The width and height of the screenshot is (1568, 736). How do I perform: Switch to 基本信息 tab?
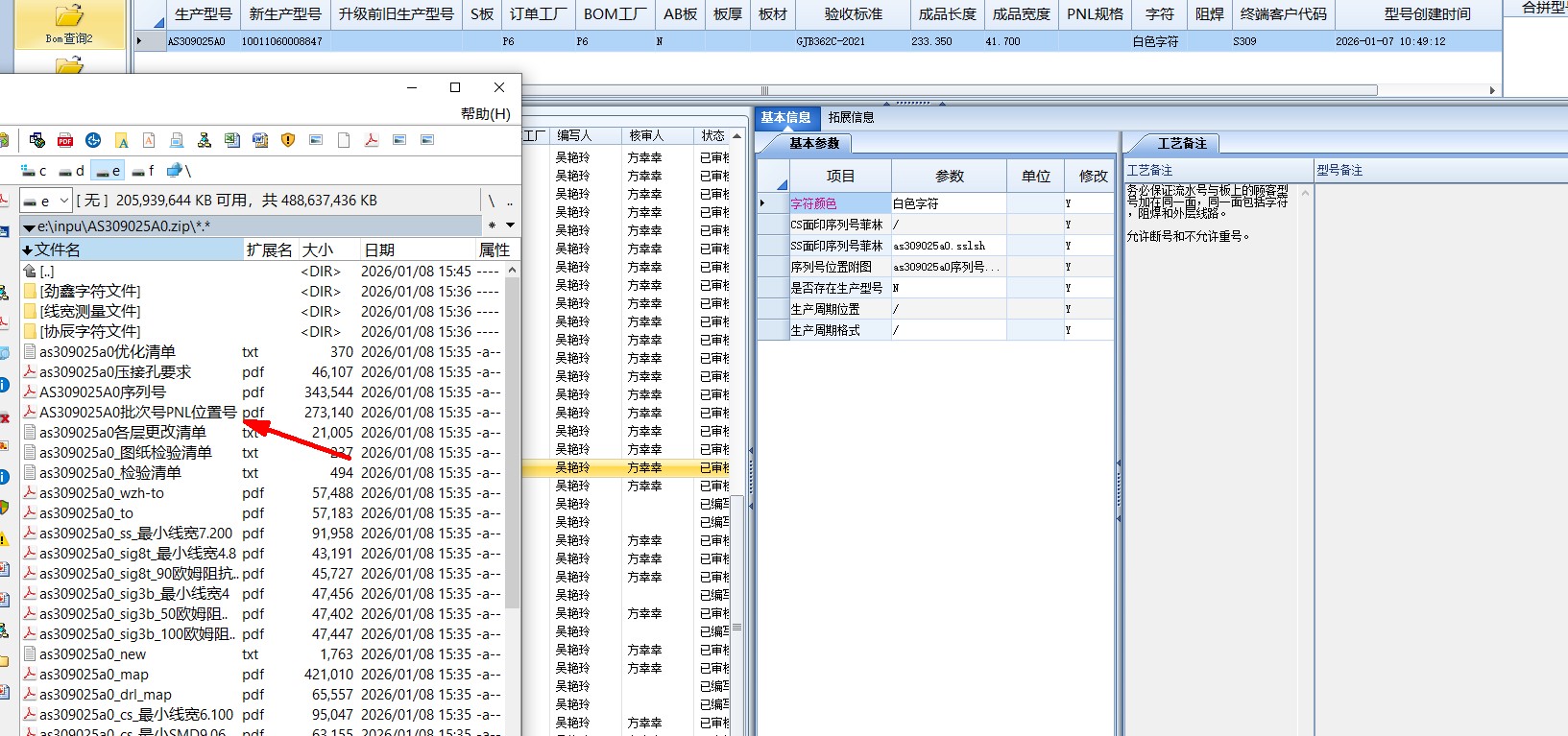[785, 117]
